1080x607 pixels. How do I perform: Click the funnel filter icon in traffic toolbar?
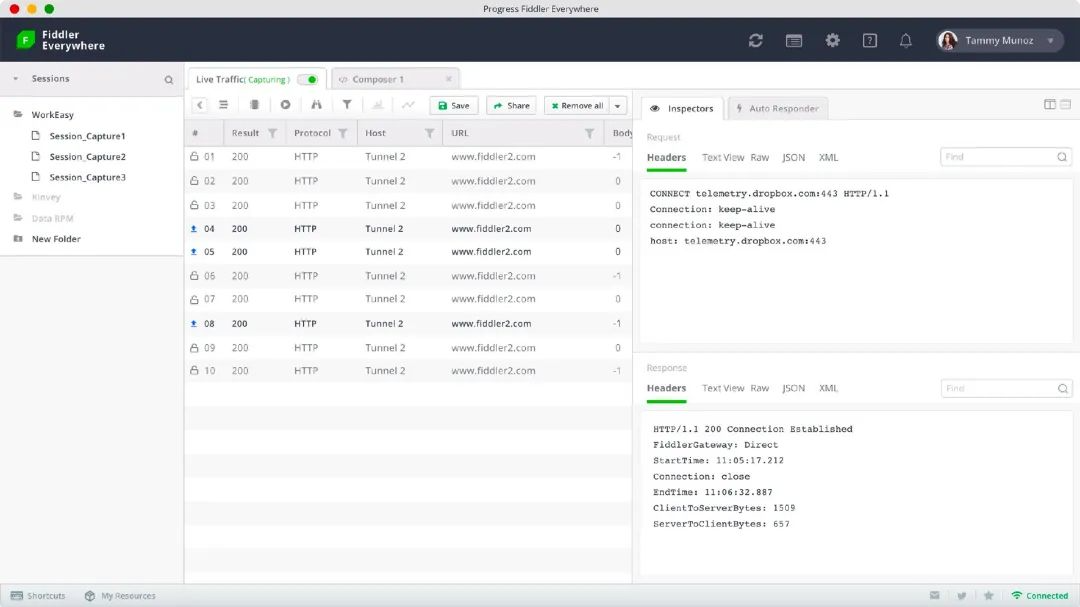347,105
